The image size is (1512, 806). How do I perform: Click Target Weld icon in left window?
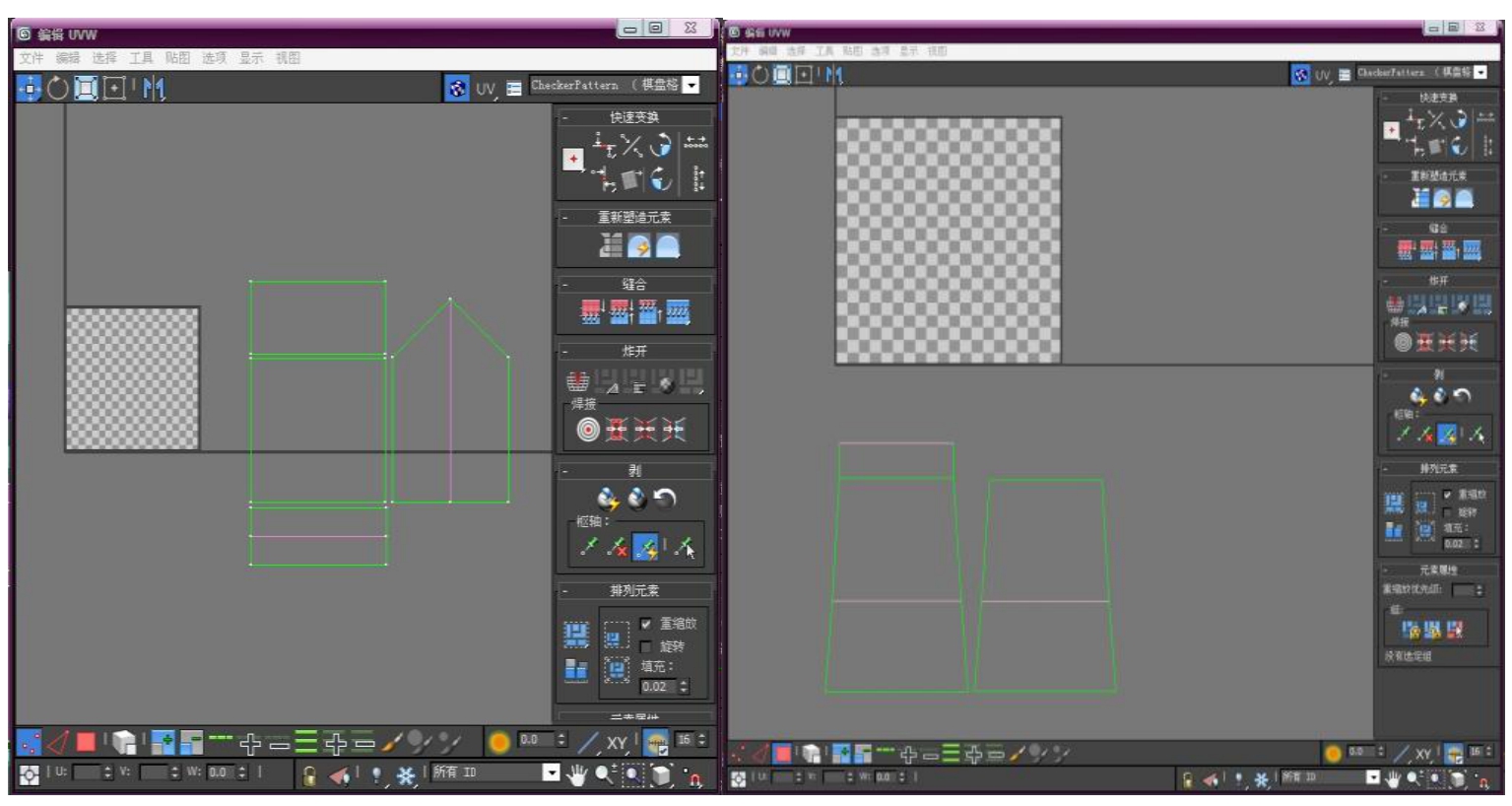[x=588, y=430]
